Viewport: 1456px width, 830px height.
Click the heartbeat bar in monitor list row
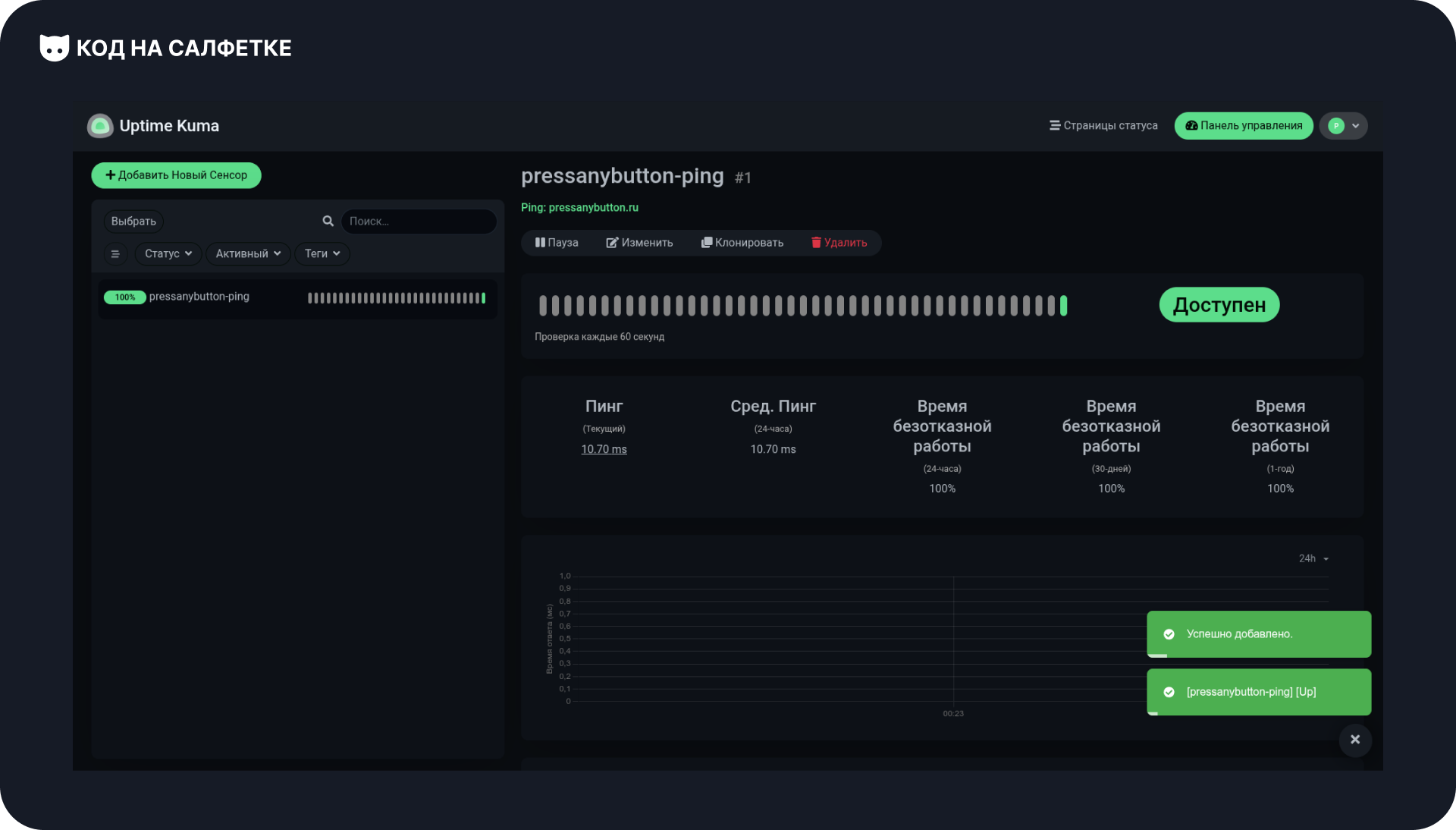[397, 298]
